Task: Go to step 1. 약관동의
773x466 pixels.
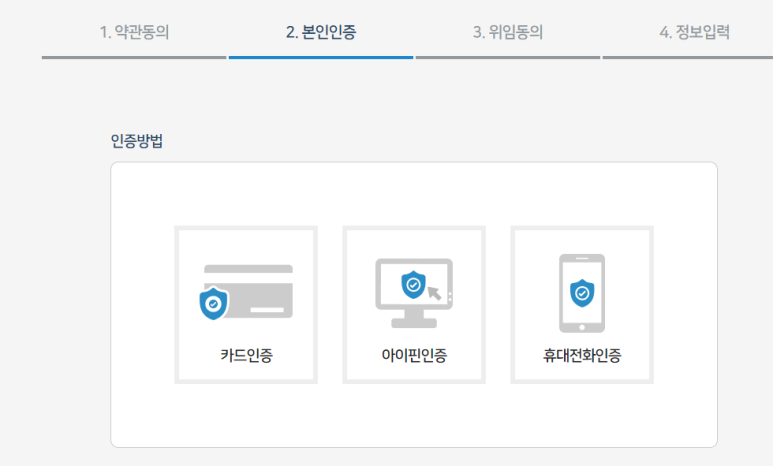Action: (134, 33)
